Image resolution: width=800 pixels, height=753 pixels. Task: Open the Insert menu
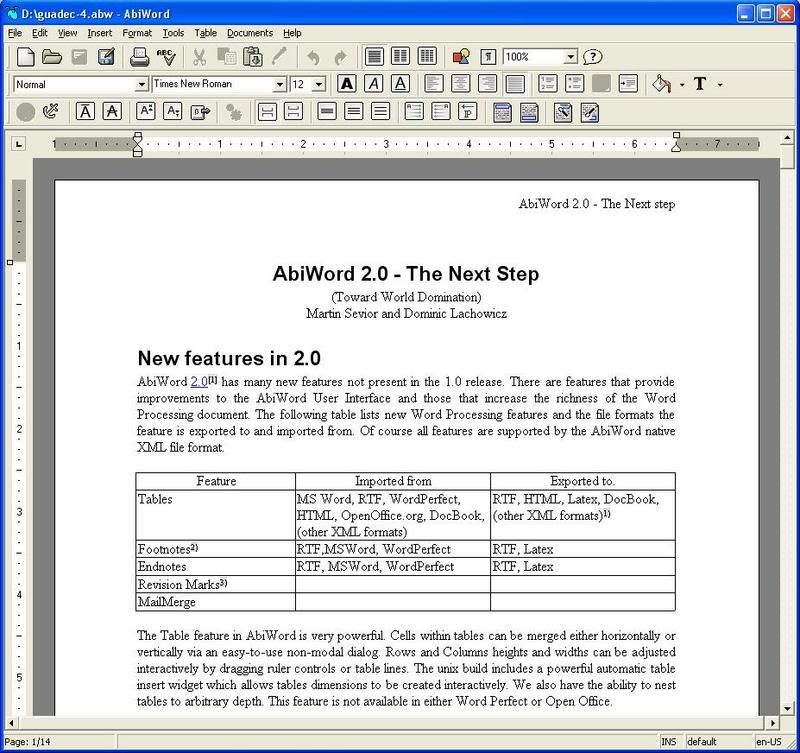[x=99, y=33]
